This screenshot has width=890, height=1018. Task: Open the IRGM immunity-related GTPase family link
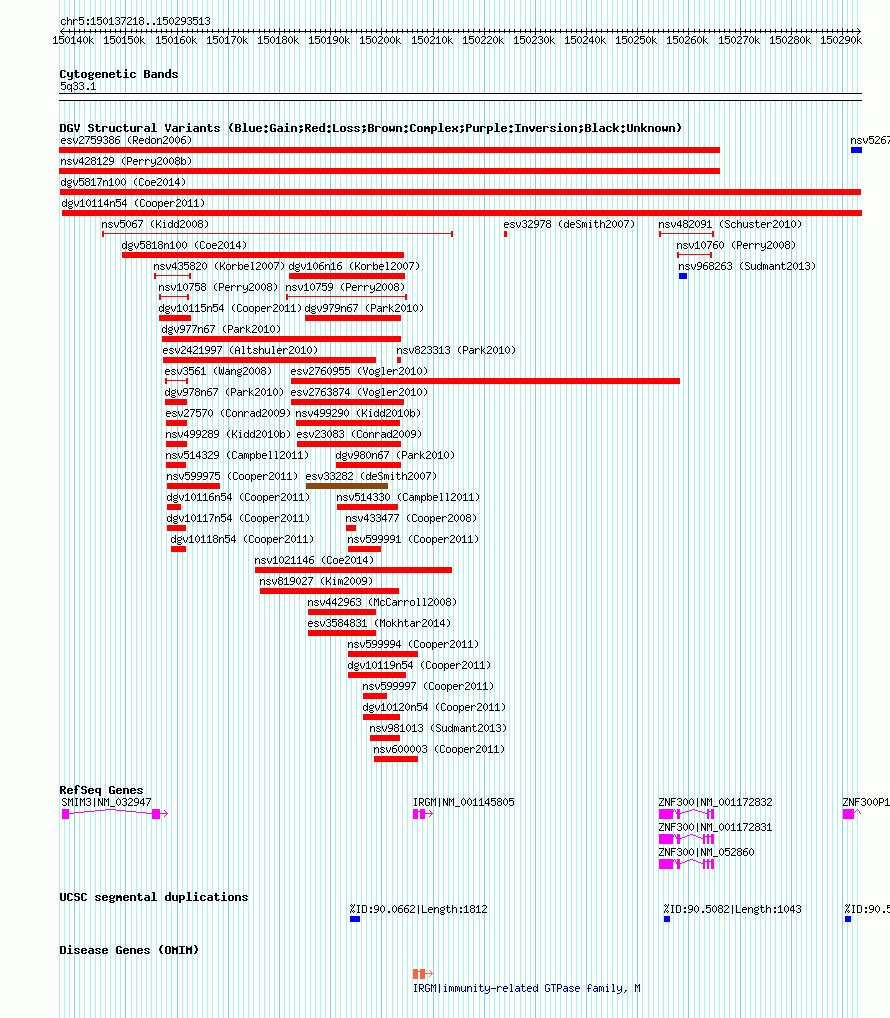pyautogui.click(x=526, y=988)
